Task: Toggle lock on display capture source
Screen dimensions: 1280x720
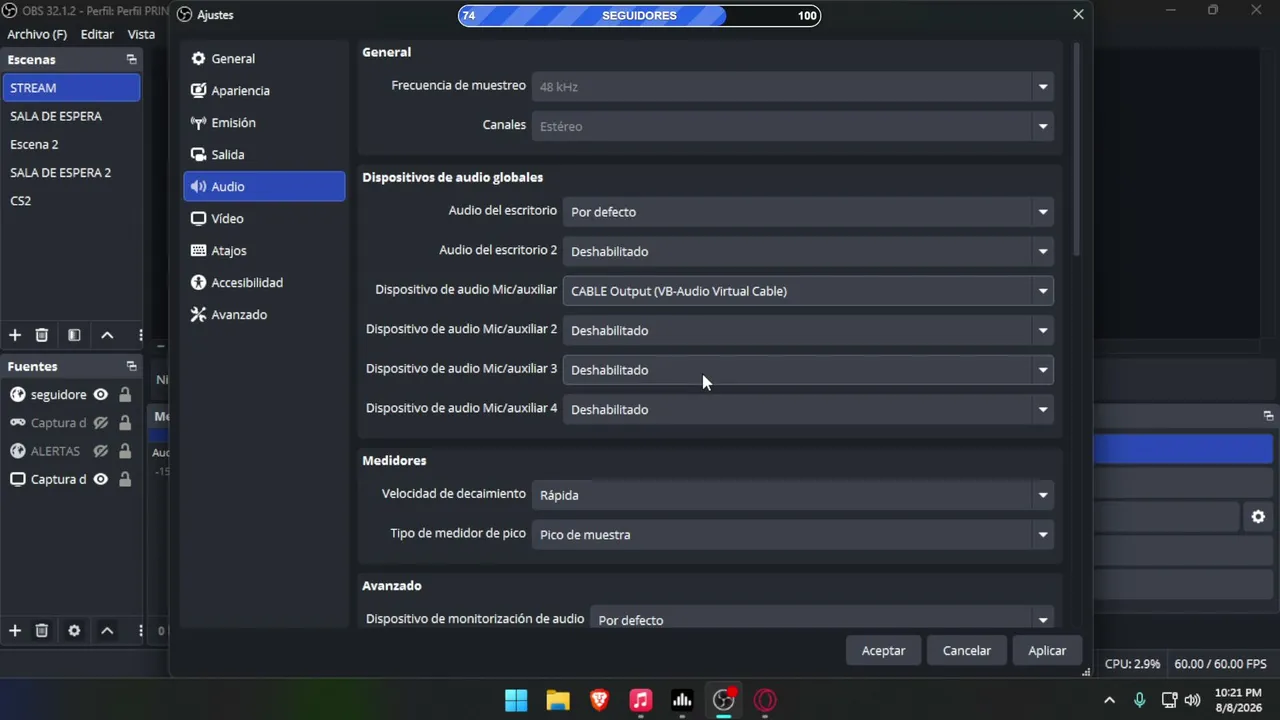Action: (x=125, y=479)
